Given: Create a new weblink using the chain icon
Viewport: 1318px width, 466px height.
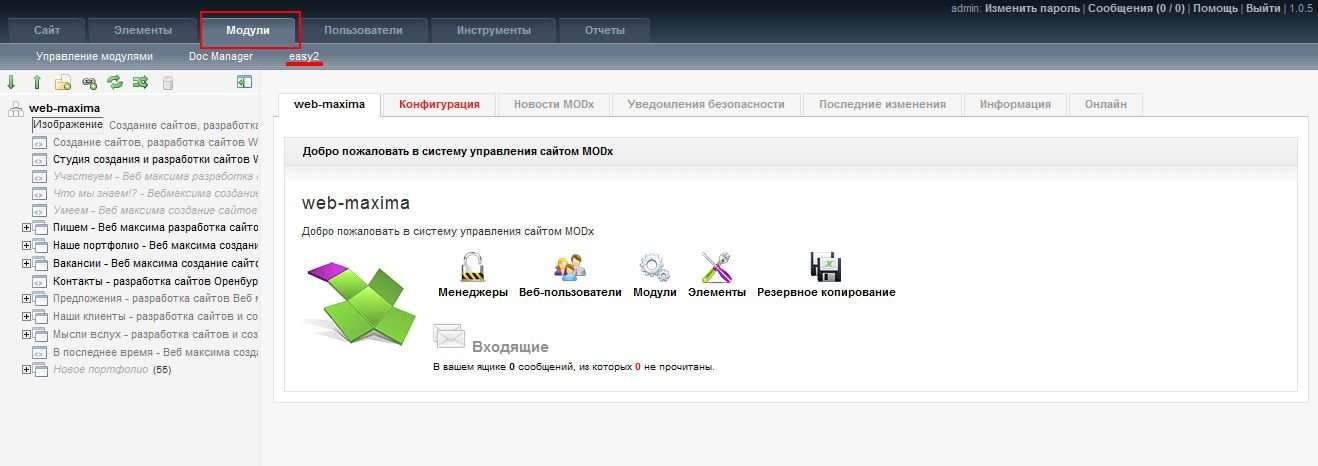Looking at the screenshot, I should tap(89, 83).
